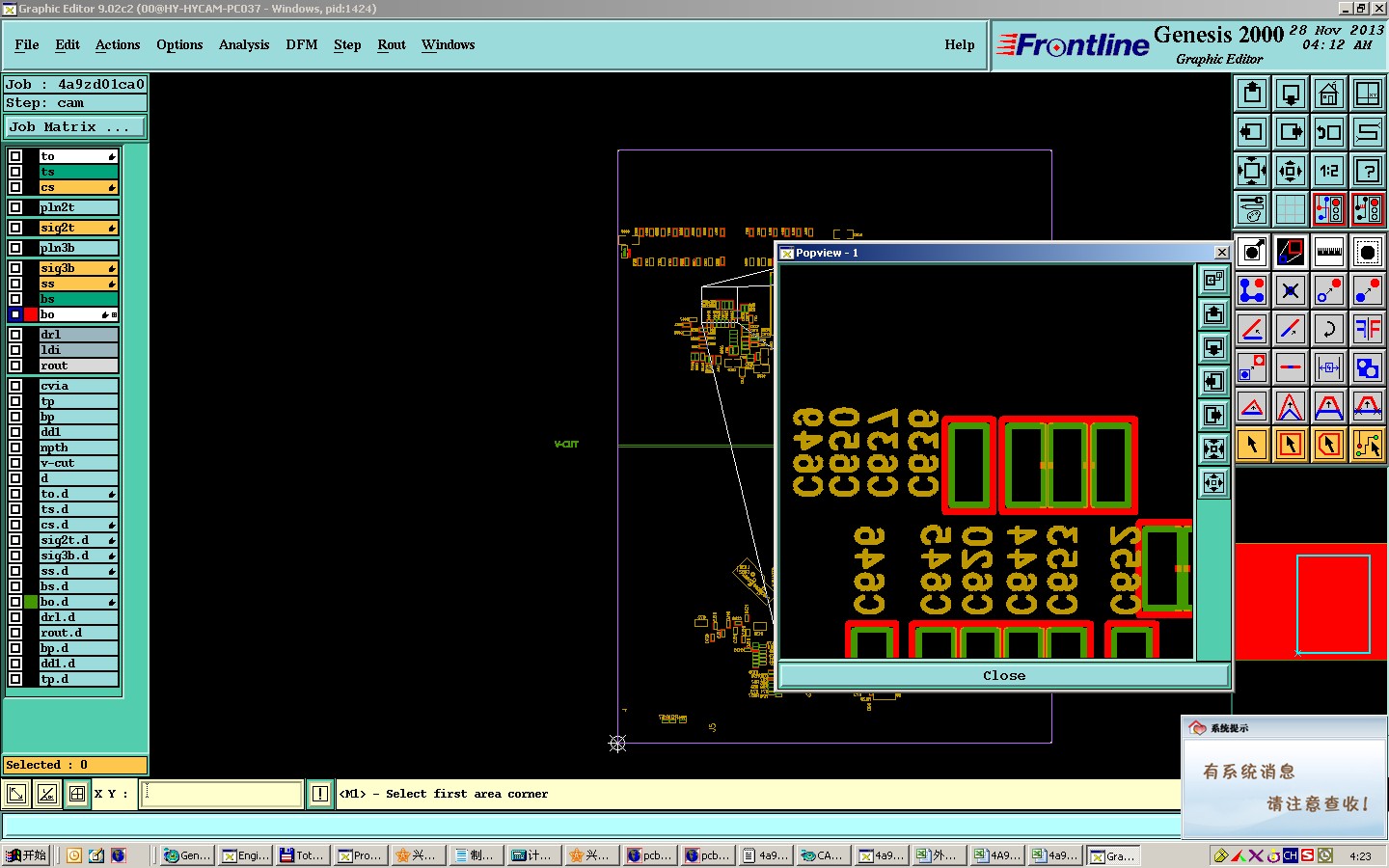The height and width of the screenshot is (868, 1389).
Task: Open the Analysis menu
Action: point(244,44)
